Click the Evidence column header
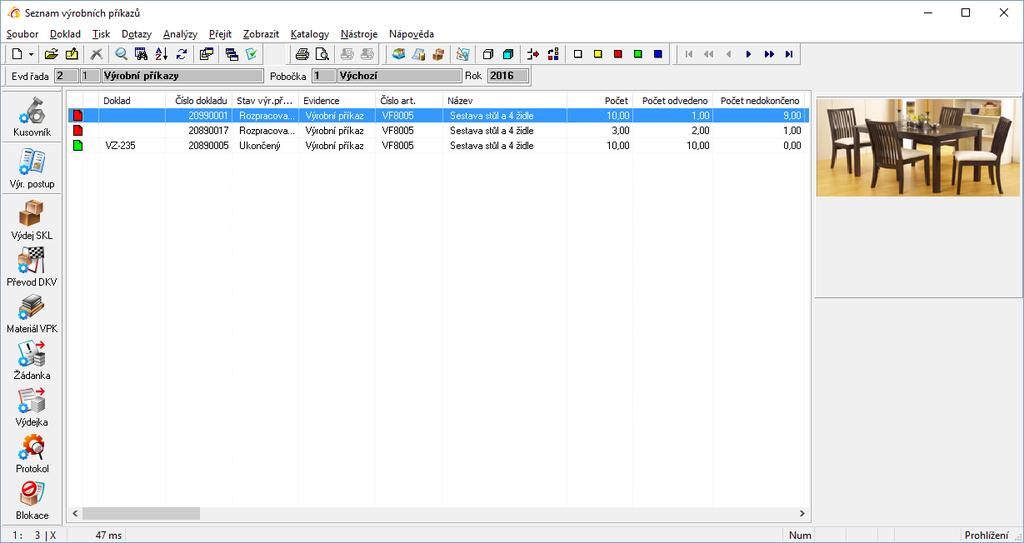Screen dimensions: 1024x543 (336, 101)
